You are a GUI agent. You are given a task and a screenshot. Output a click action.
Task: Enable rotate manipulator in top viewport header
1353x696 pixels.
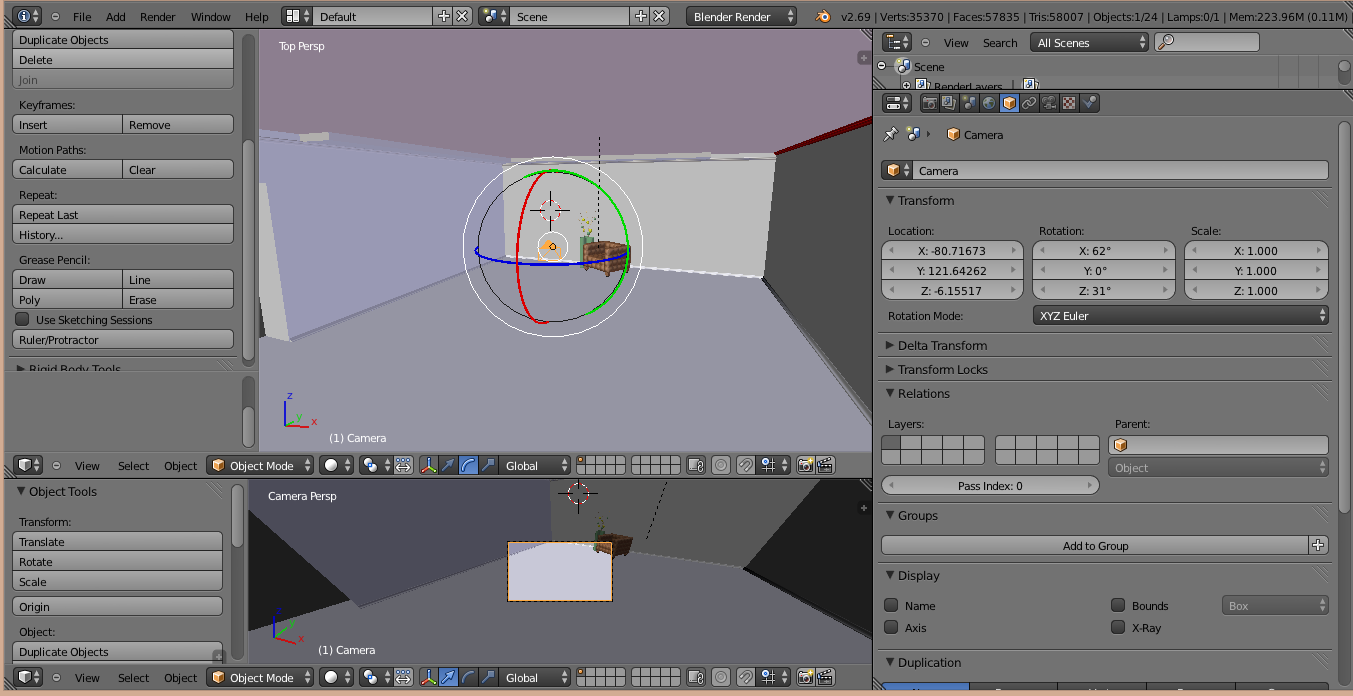468,465
